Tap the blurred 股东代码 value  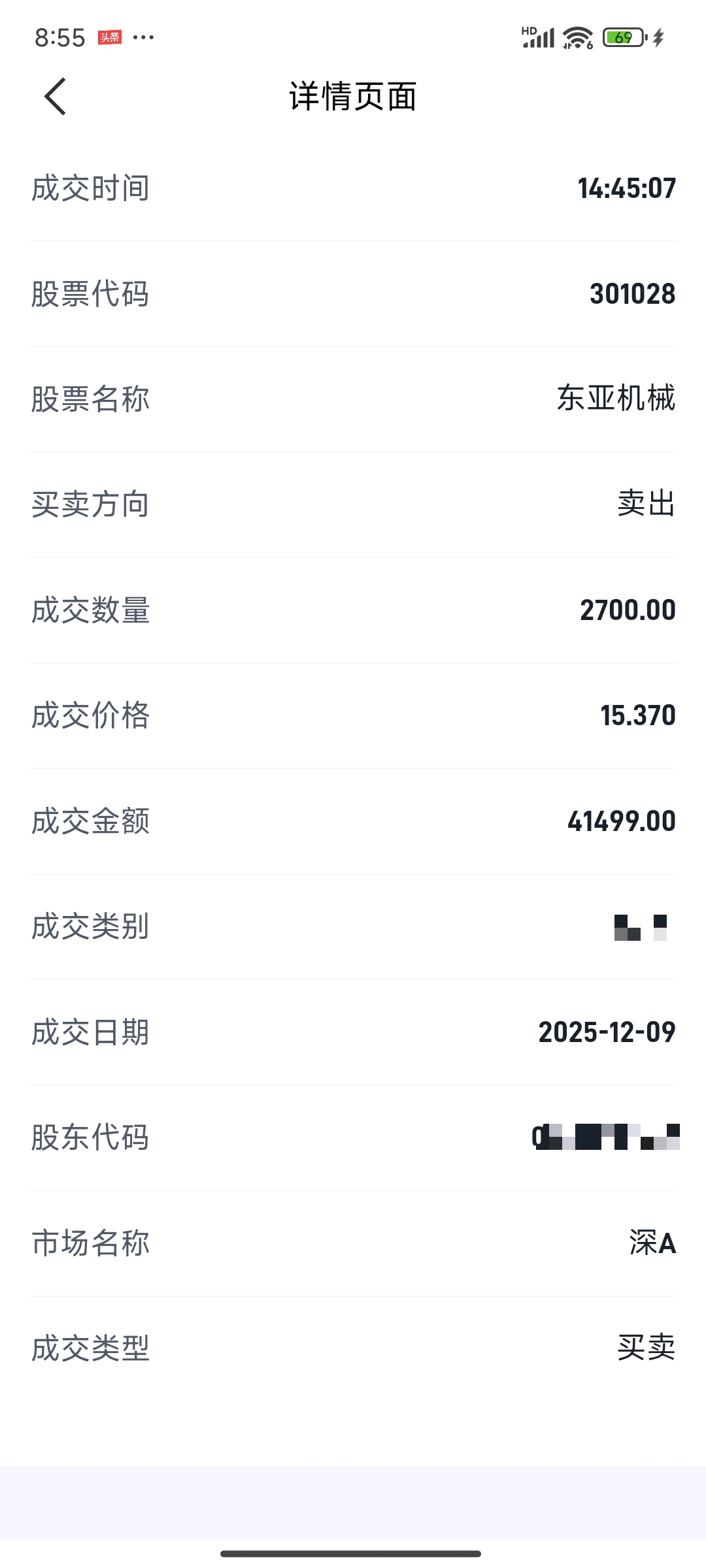(x=605, y=1137)
